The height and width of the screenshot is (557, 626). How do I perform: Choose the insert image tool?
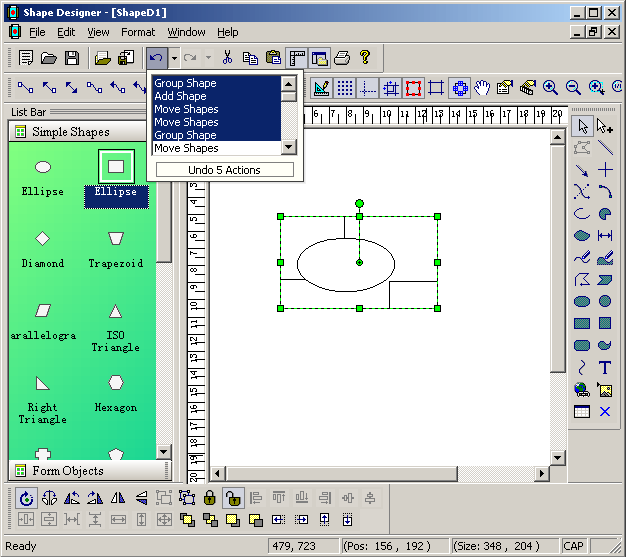pos(605,390)
